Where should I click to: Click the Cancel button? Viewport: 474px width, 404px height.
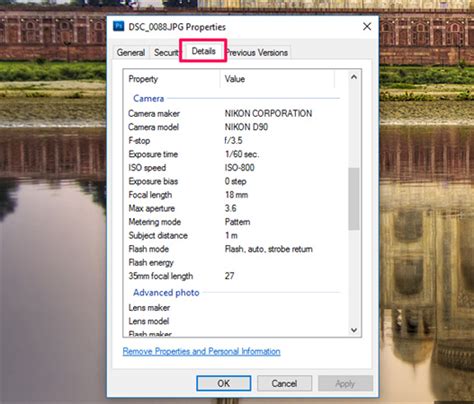[284, 383]
